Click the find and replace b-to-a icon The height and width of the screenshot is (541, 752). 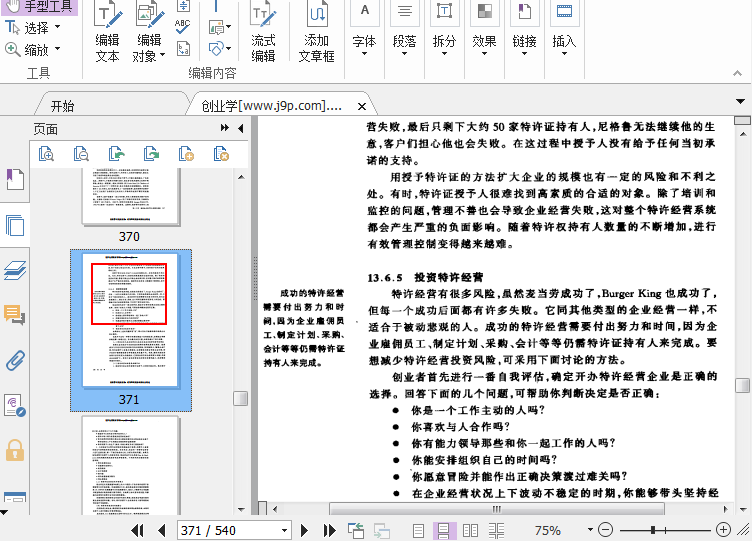(x=183, y=48)
